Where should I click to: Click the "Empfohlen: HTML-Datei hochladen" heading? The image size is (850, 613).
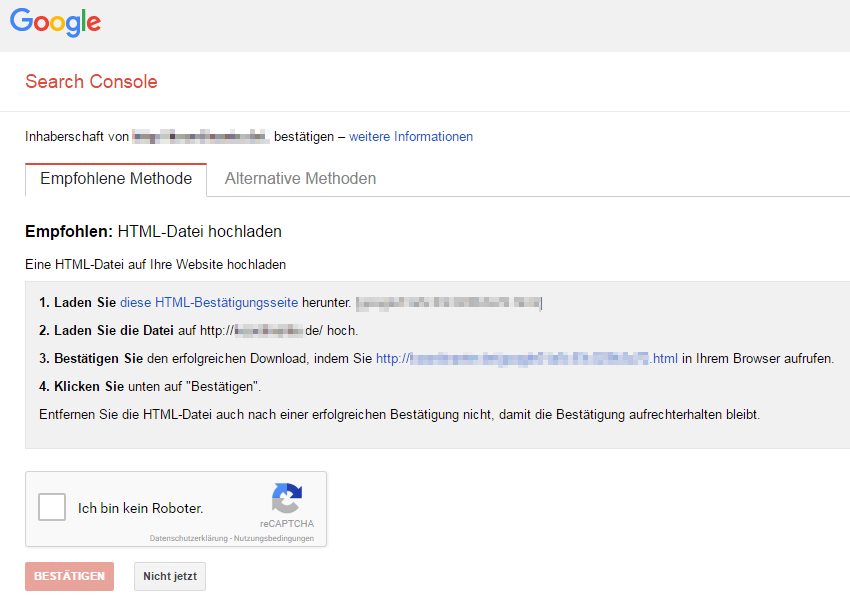(x=153, y=231)
